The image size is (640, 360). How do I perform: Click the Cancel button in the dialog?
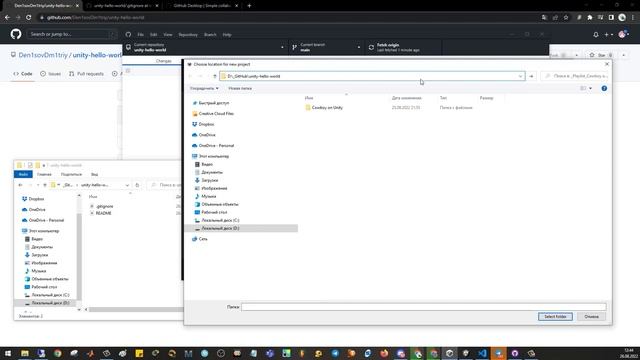591,317
